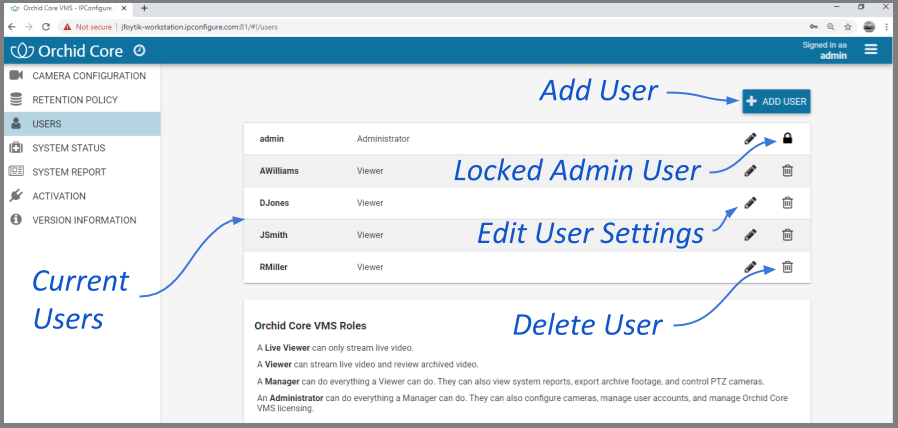Open the browser profile avatar
Screen dimensions: 898x428
(869, 27)
